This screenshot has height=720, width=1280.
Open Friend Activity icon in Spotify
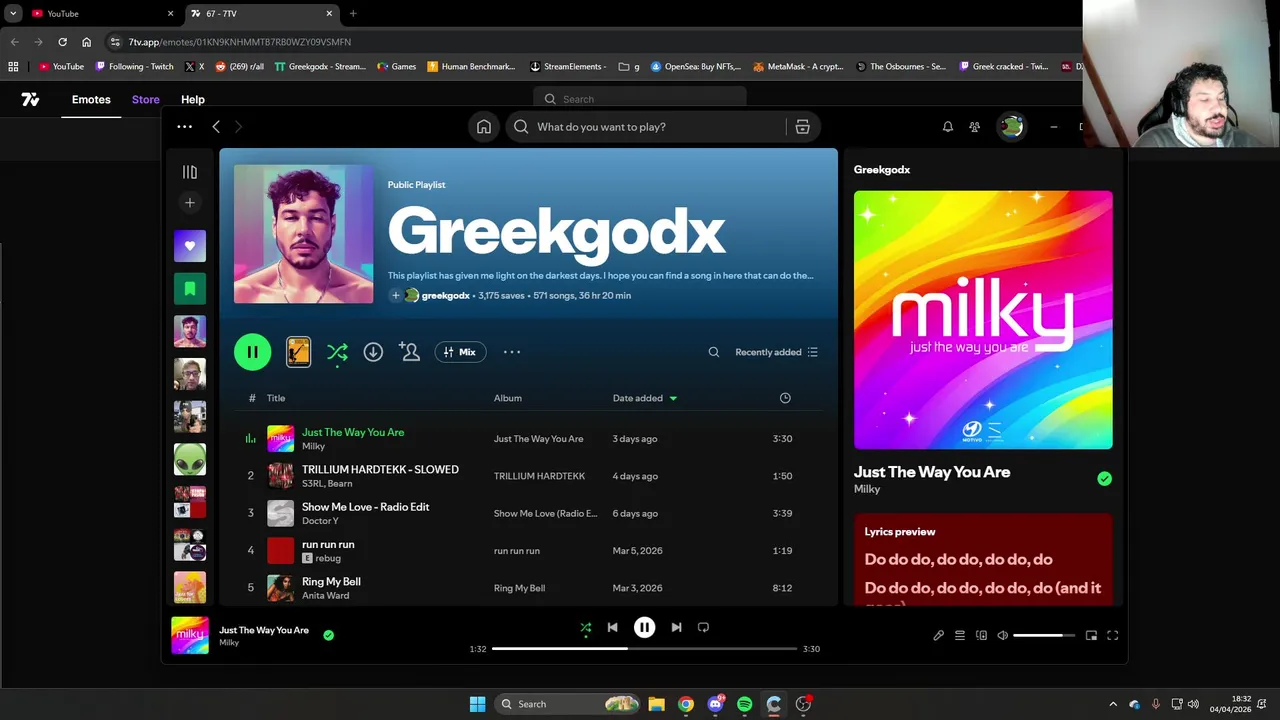click(974, 127)
